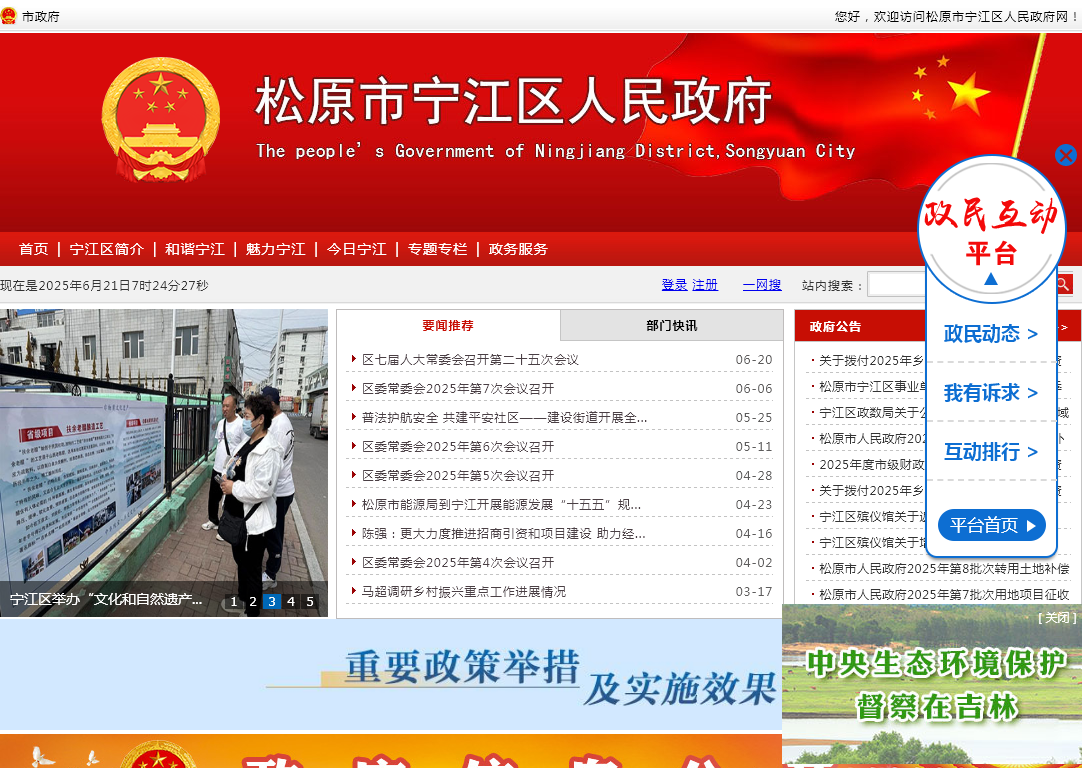This screenshot has height=768, width=1082.
Task: Collapse the 政民互动 panel with the blue up-triangle
Action: click(x=991, y=279)
